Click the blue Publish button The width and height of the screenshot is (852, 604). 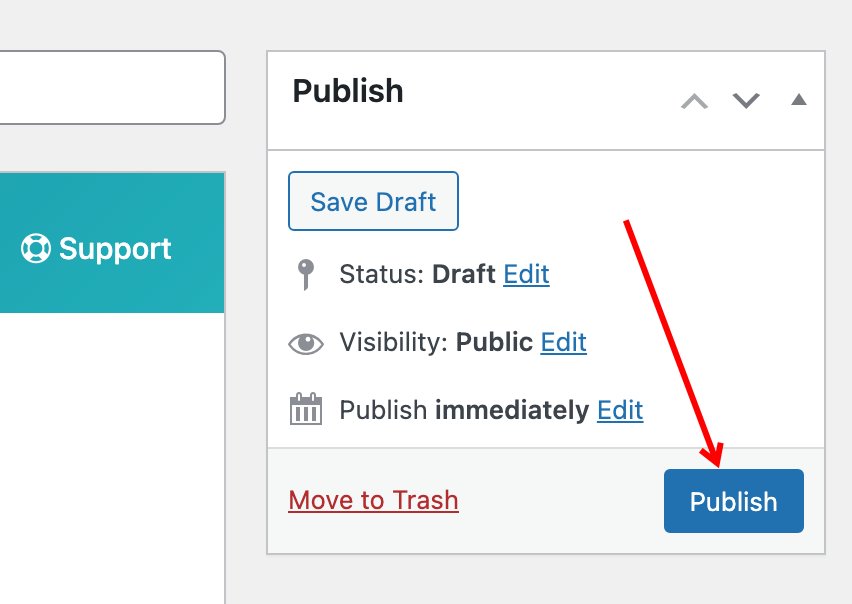[734, 501]
